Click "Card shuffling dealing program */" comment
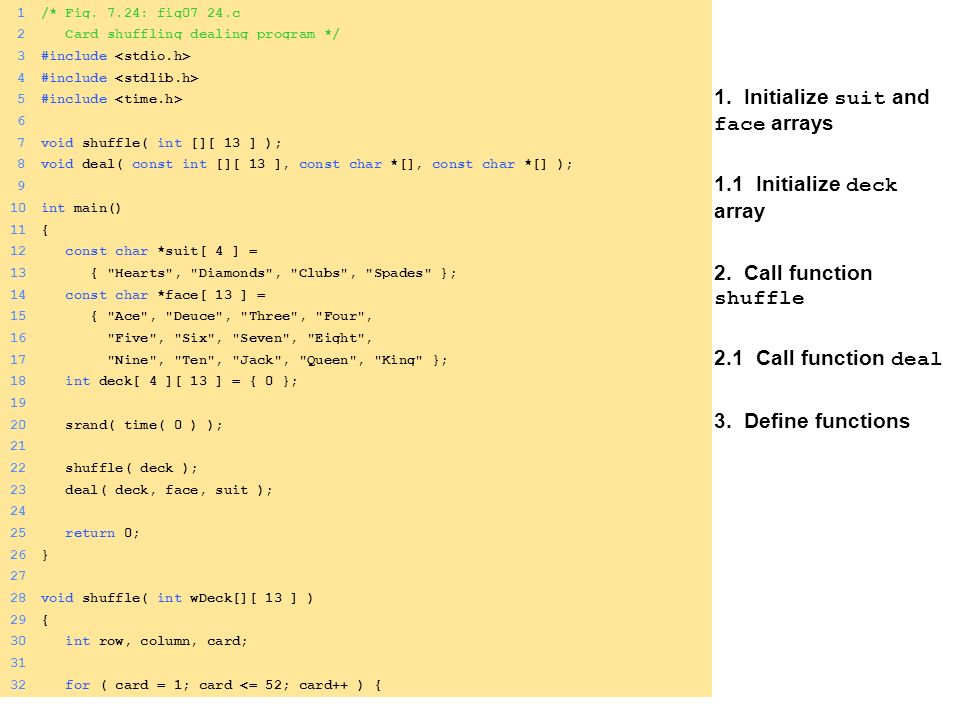 click(202, 34)
